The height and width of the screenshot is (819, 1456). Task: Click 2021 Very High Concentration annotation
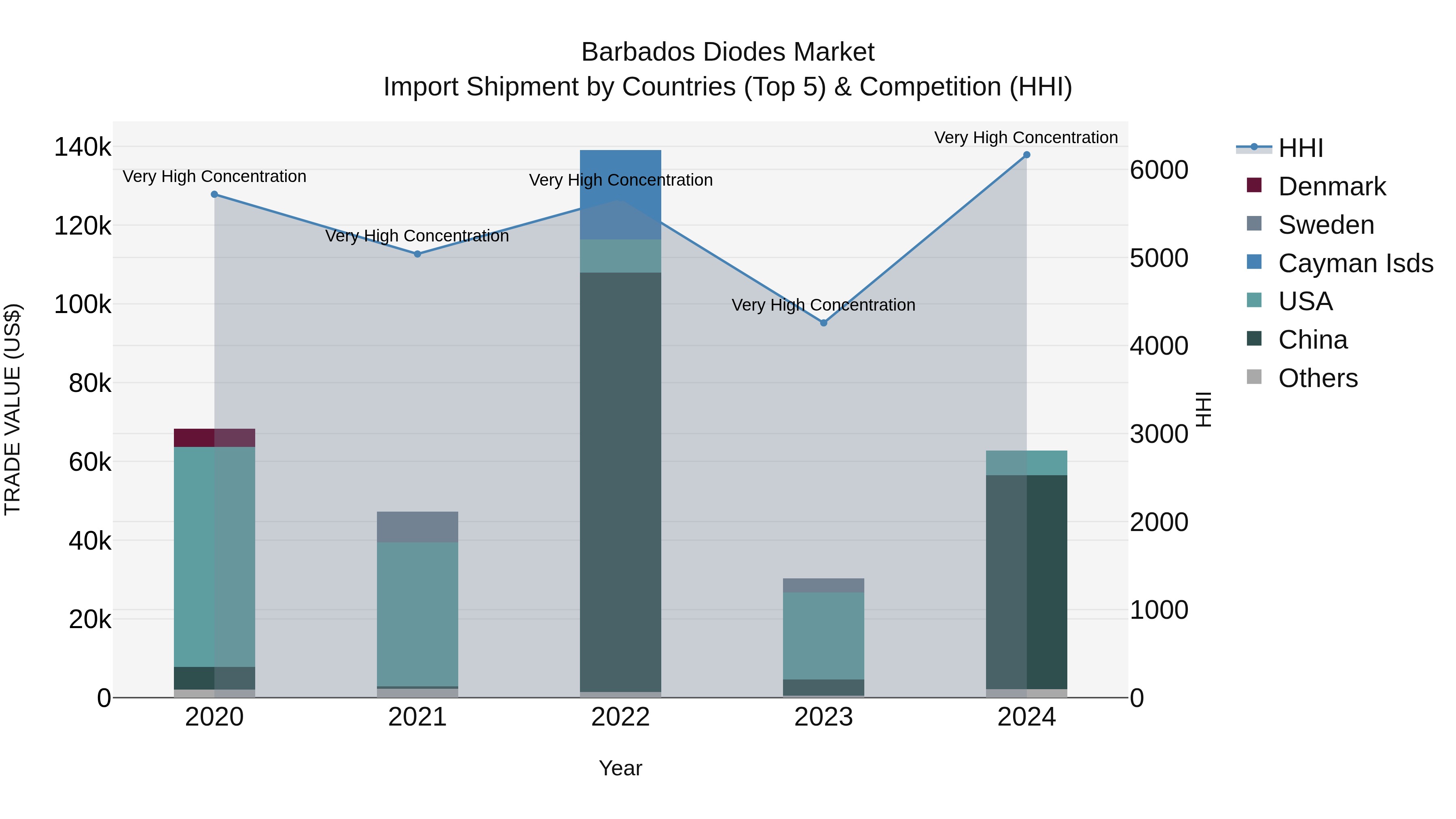pyautogui.click(x=417, y=236)
